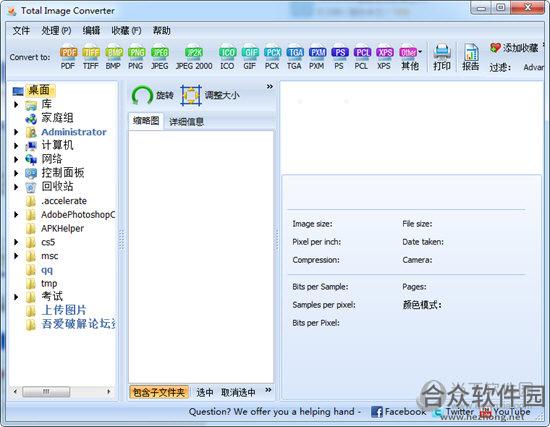The width and height of the screenshot is (550, 427).
Task: Switch to the 缩略图 tab
Action: point(146,121)
